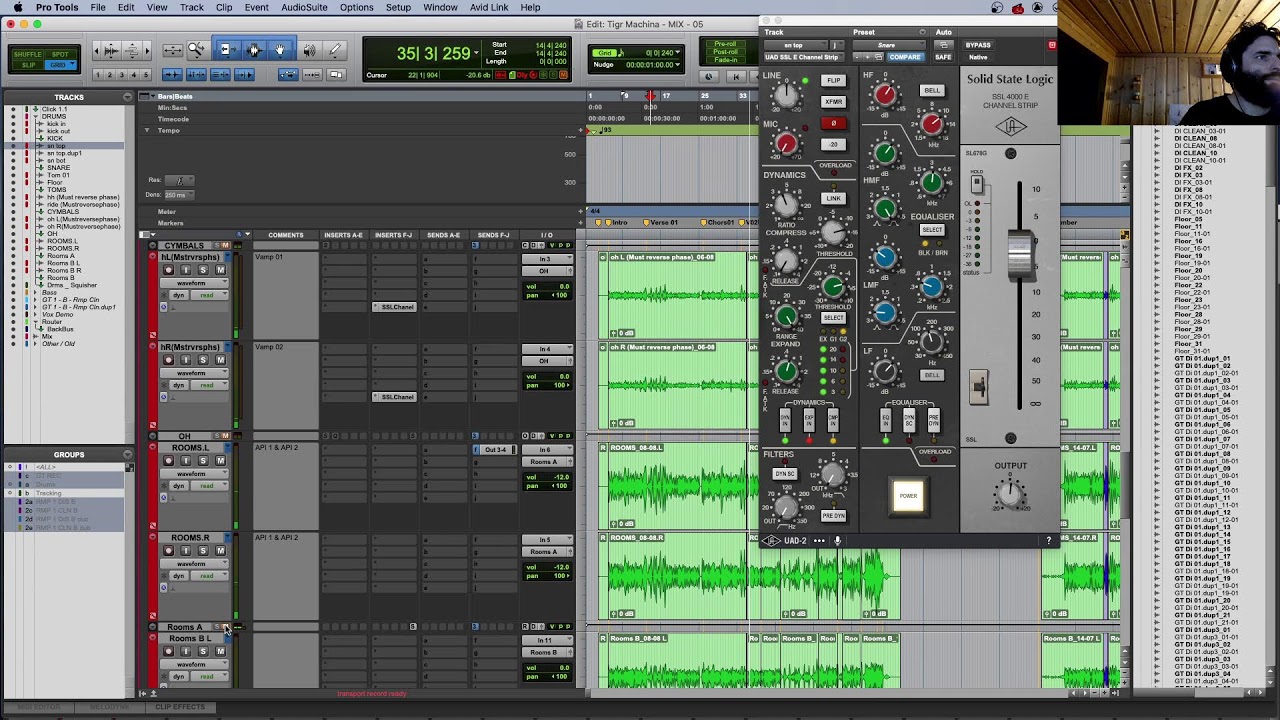Select the Selector tool
The image size is (1280, 720).
pyautogui.click(x=253, y=50)
